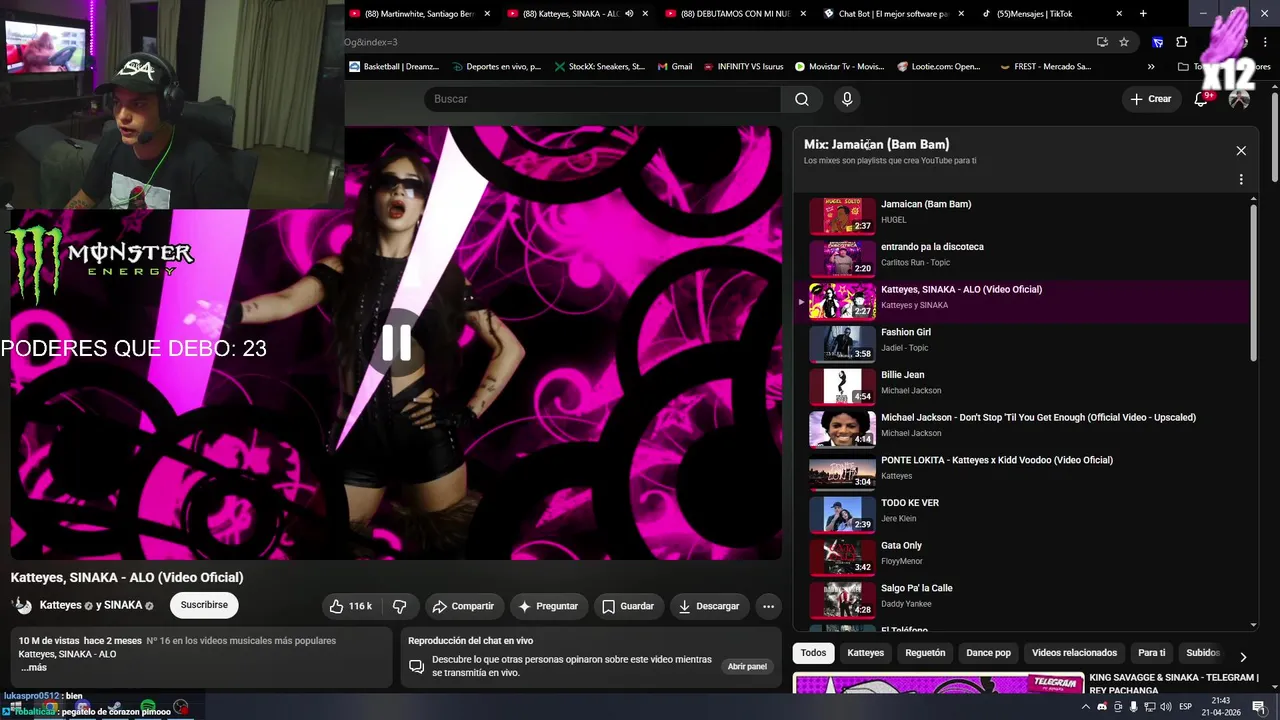Select the Dance pop filter chip
The image size is (1280, 720).
coord(988,653)
